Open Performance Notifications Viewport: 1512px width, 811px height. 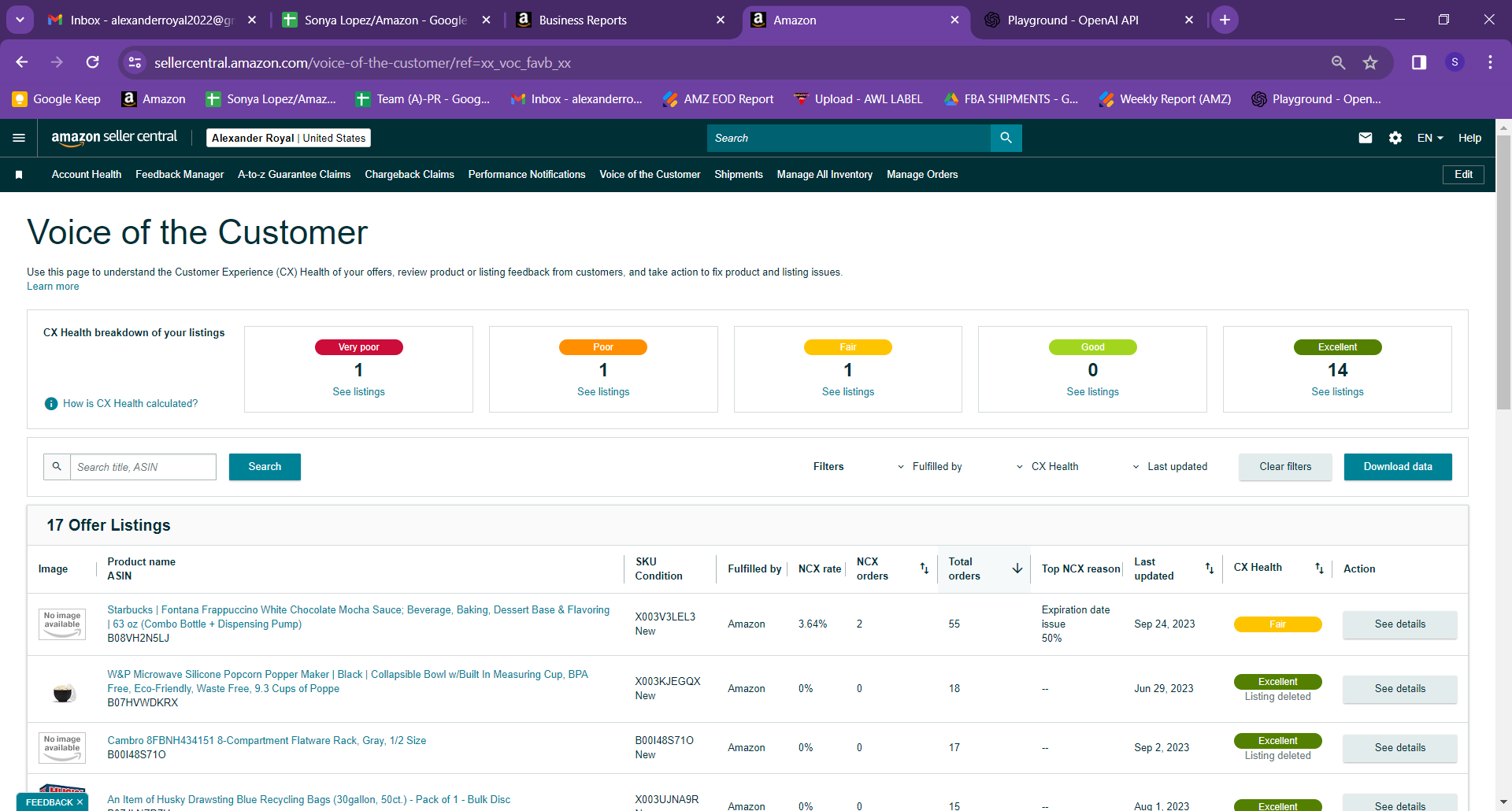pos(527,175)
